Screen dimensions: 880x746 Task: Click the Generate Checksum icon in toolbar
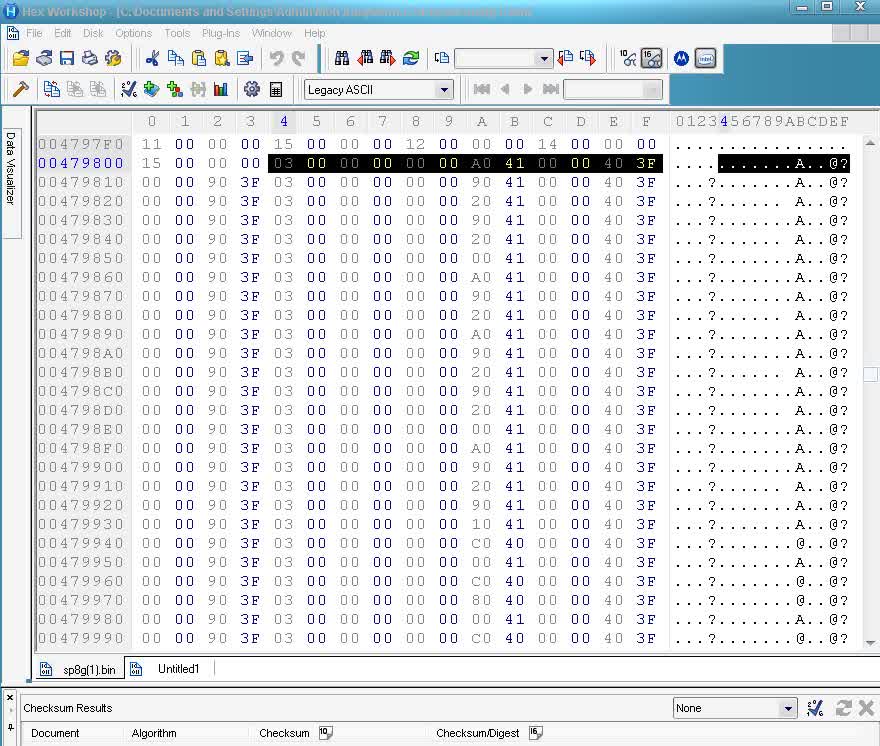tap(129, 90)
